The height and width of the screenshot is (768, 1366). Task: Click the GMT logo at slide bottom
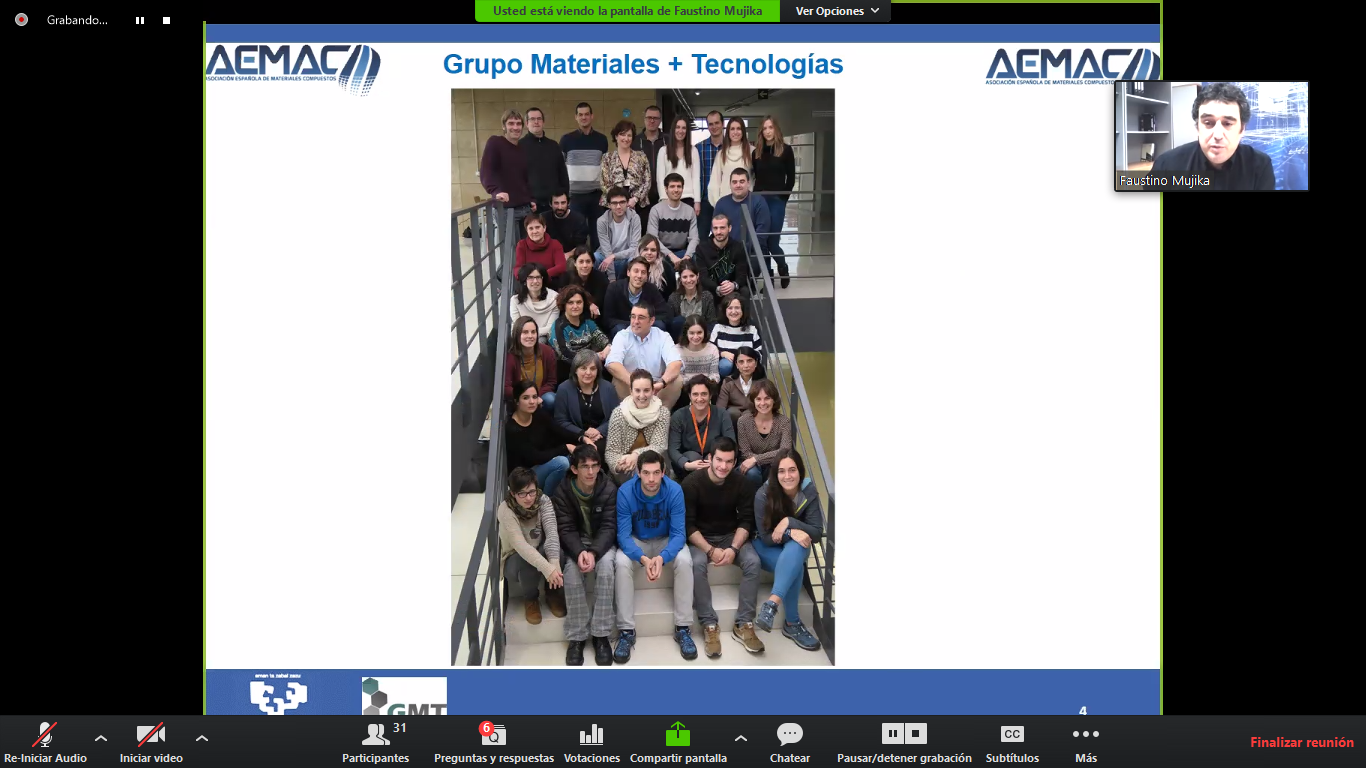(404, 696)
